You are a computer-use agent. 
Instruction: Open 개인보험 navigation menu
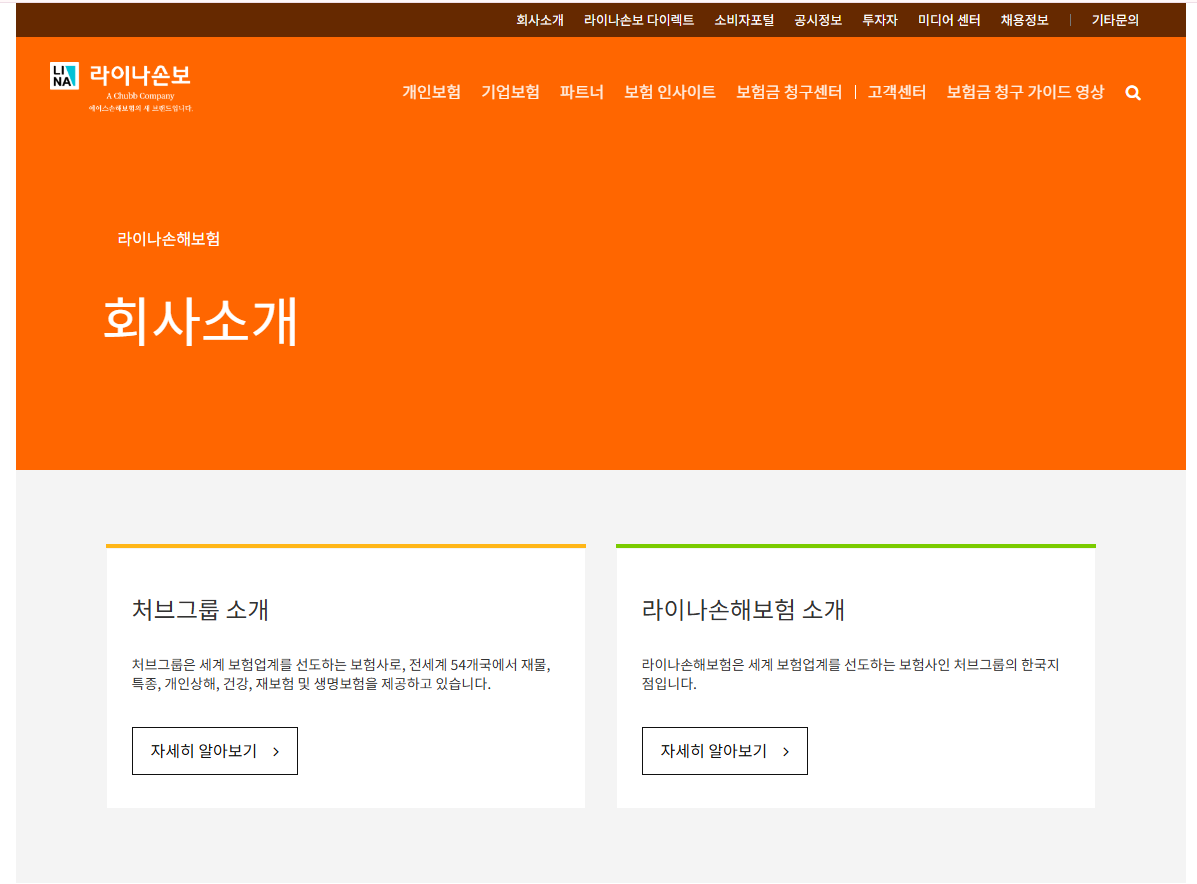(x=431, y=92)
